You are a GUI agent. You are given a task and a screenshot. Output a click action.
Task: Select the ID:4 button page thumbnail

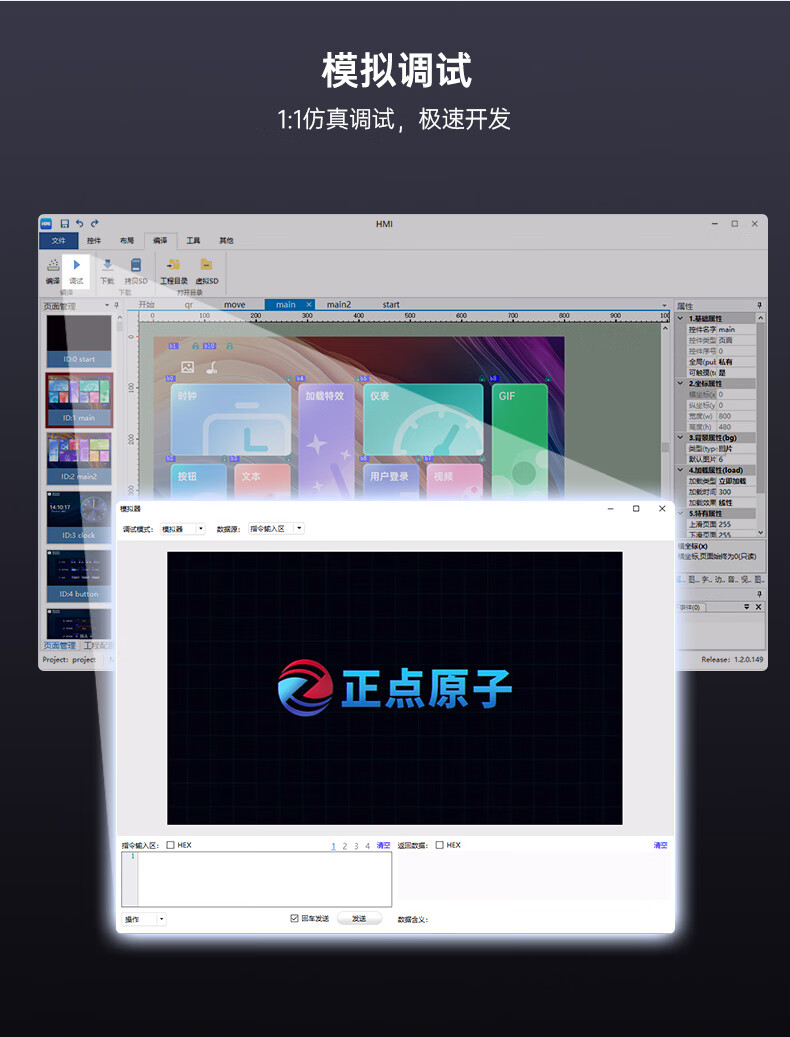coord(79,575)
